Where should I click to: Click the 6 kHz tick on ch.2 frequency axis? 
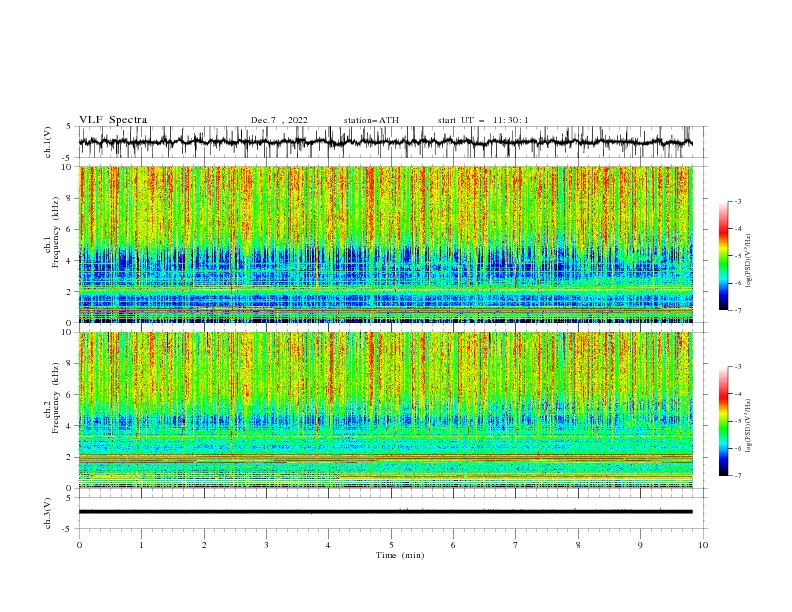tap(70, 395)
